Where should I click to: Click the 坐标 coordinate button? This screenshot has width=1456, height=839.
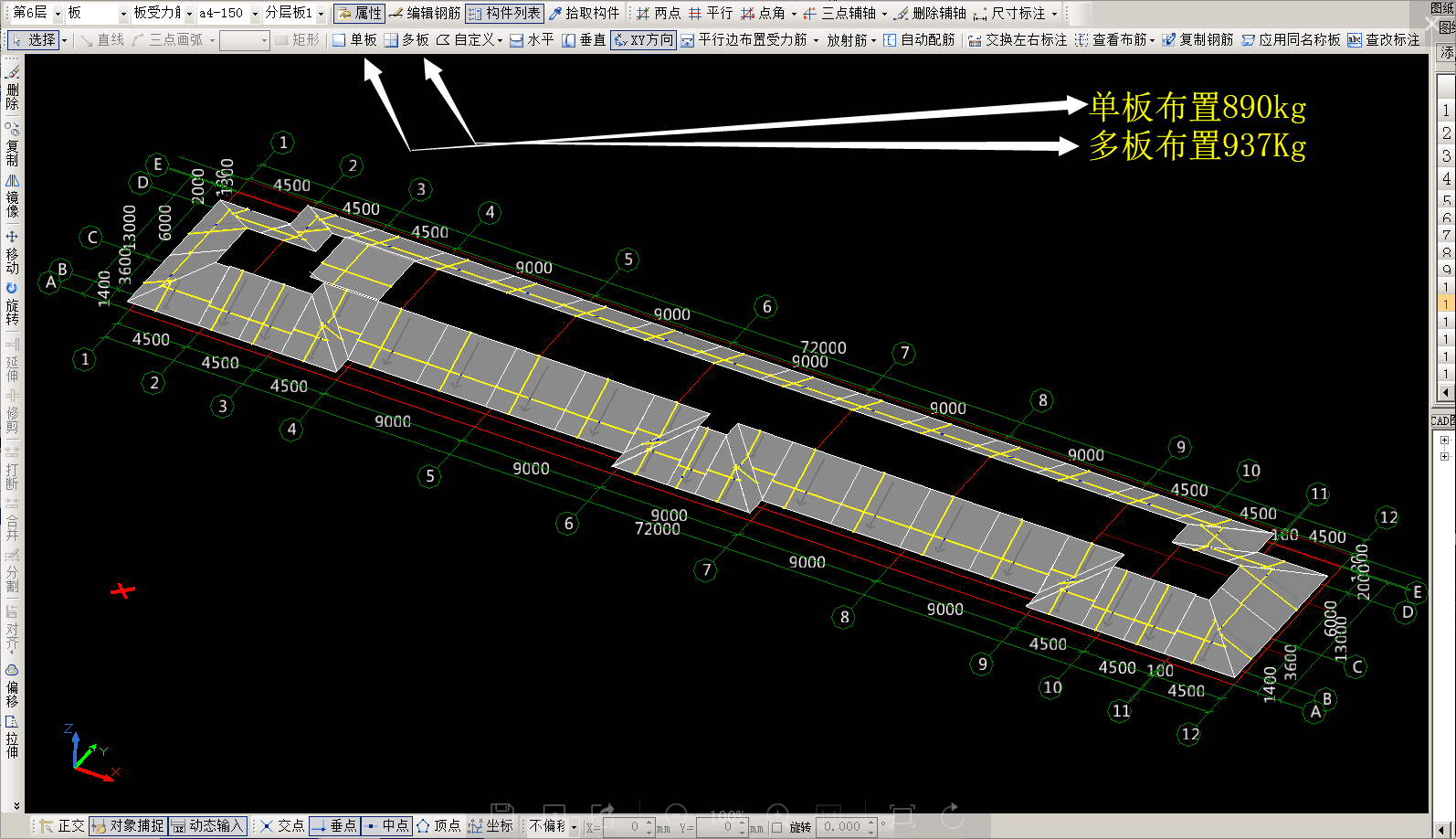[x=491, y=826]
